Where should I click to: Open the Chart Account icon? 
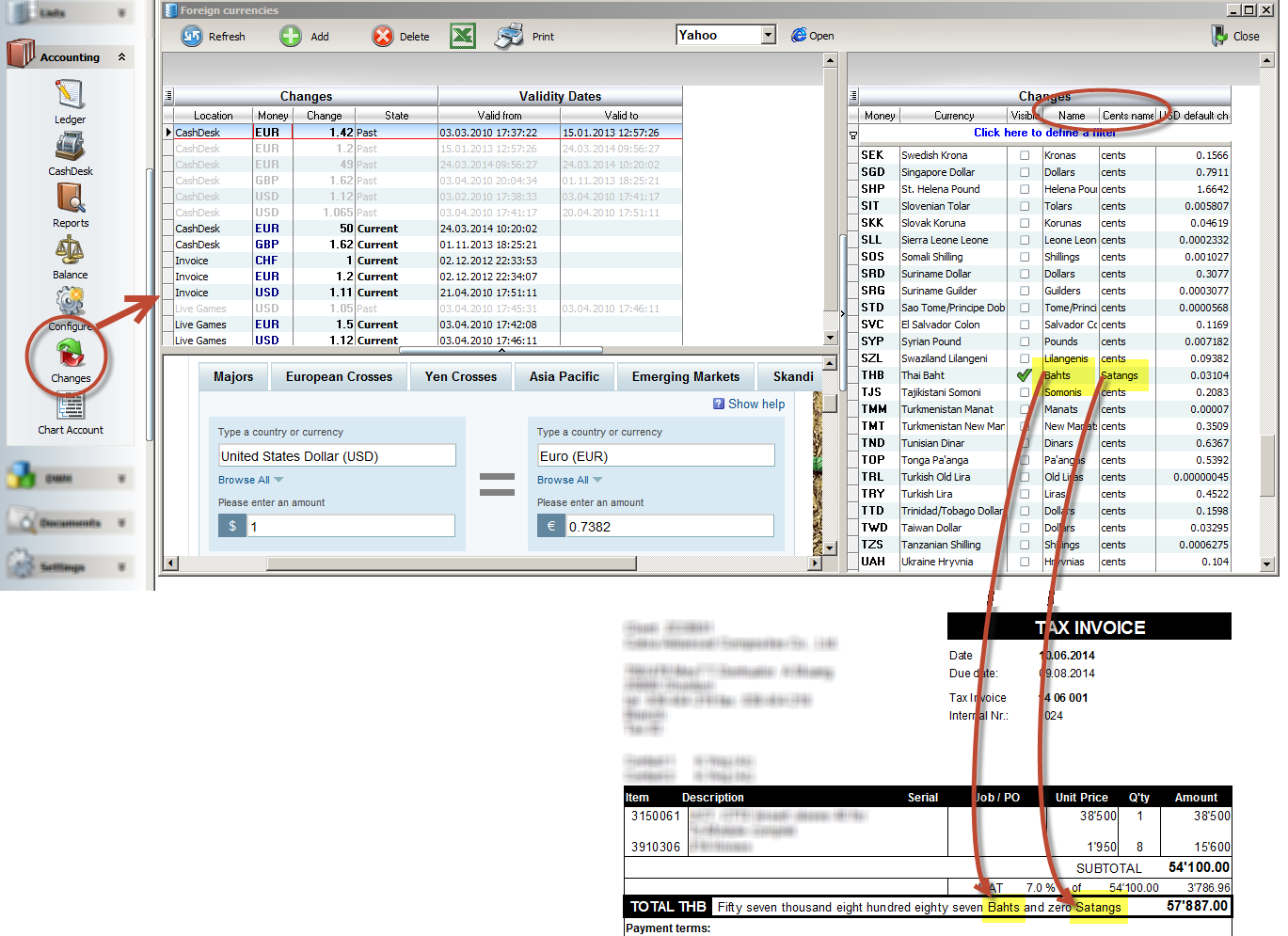point(71,407)
